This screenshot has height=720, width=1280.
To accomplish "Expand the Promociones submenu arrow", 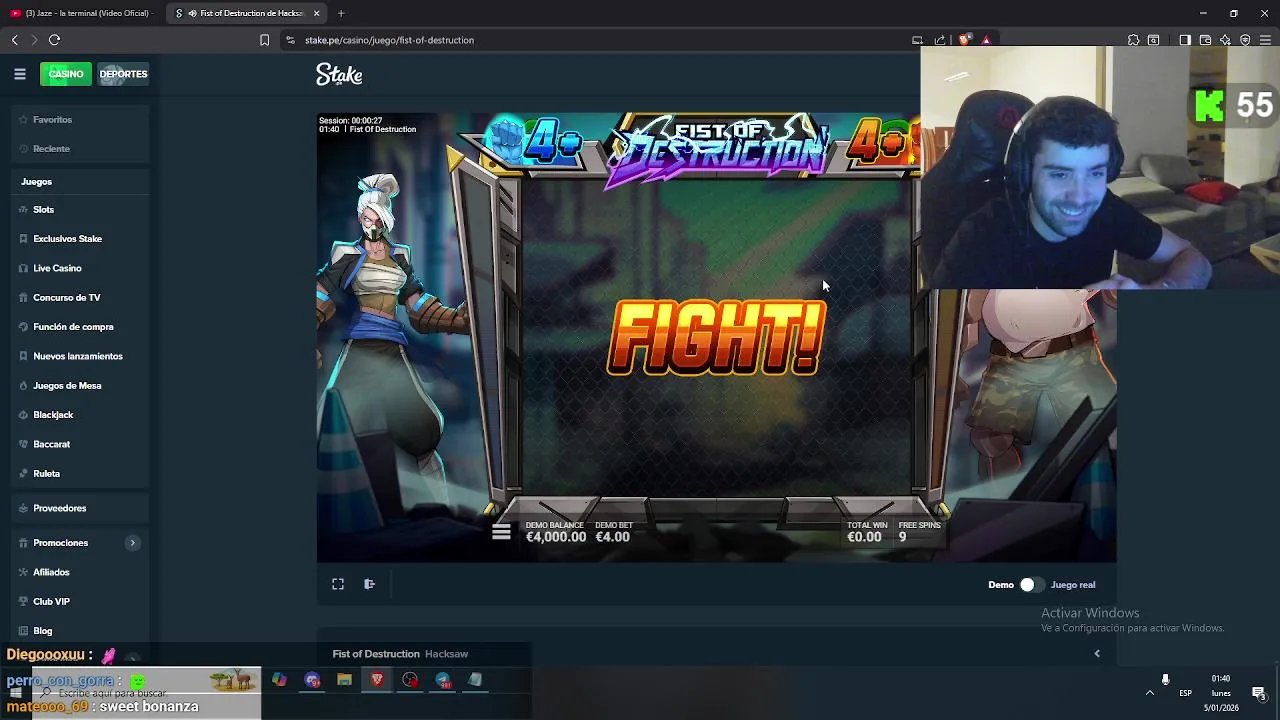I will click(132, 543).
